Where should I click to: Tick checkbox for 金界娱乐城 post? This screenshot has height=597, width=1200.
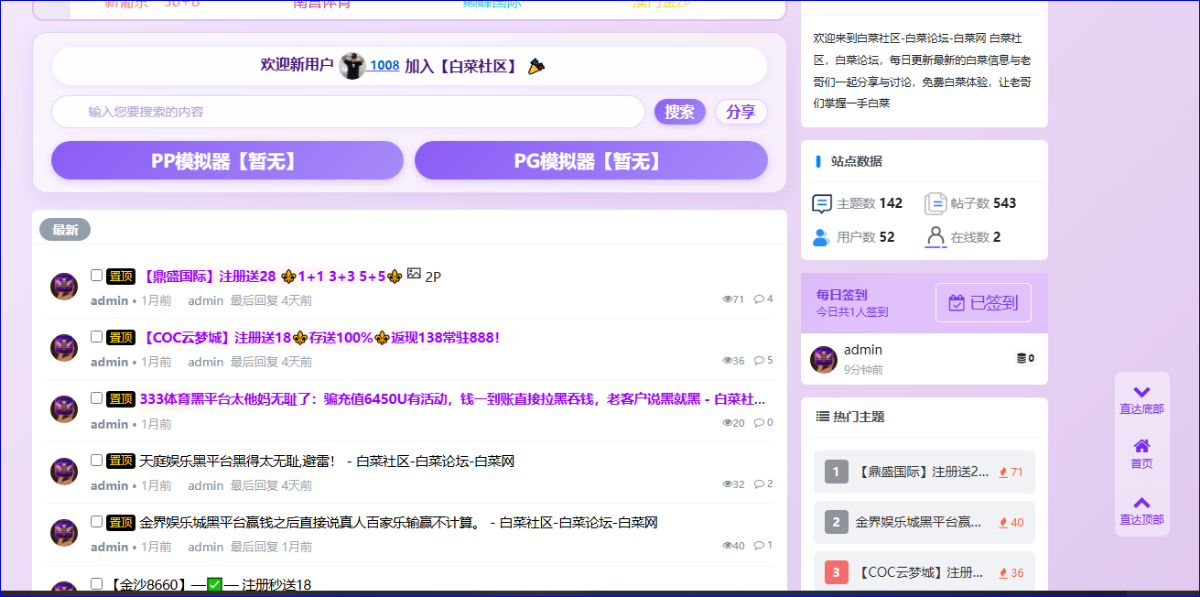click(97, 522)
